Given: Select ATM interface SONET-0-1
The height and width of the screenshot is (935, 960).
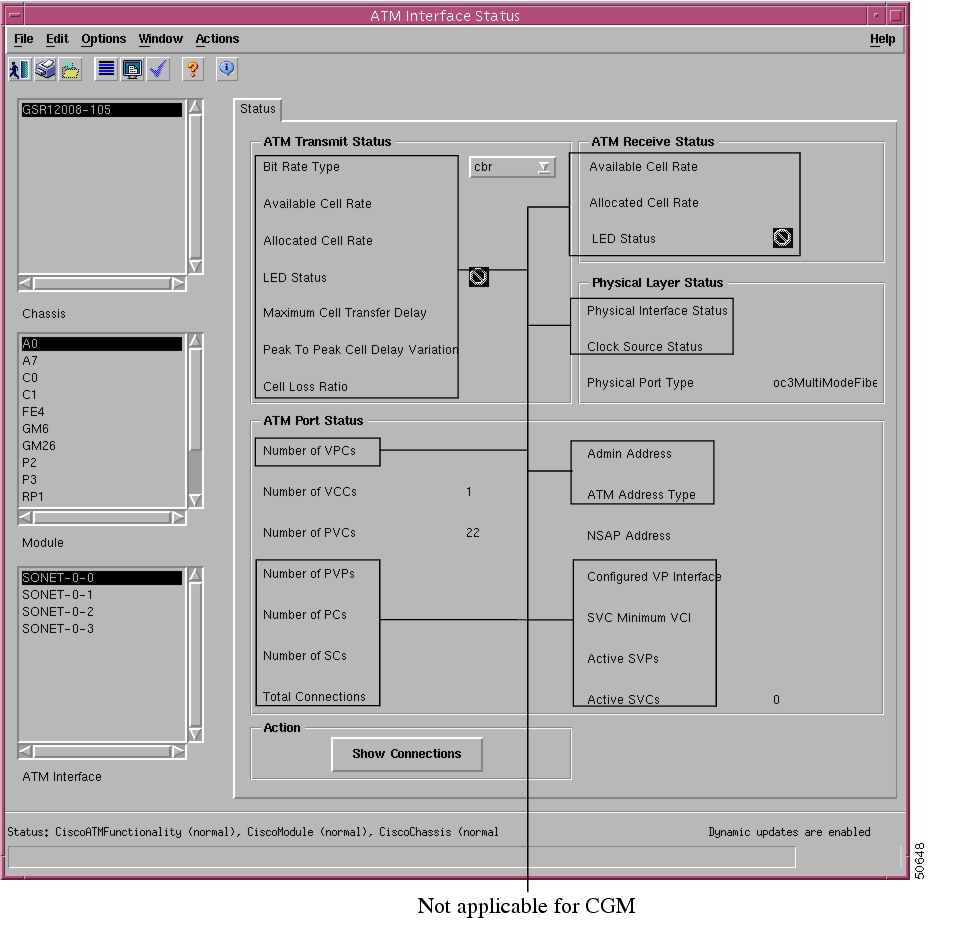Looking at the screenshot, I should tap(101, 595).
